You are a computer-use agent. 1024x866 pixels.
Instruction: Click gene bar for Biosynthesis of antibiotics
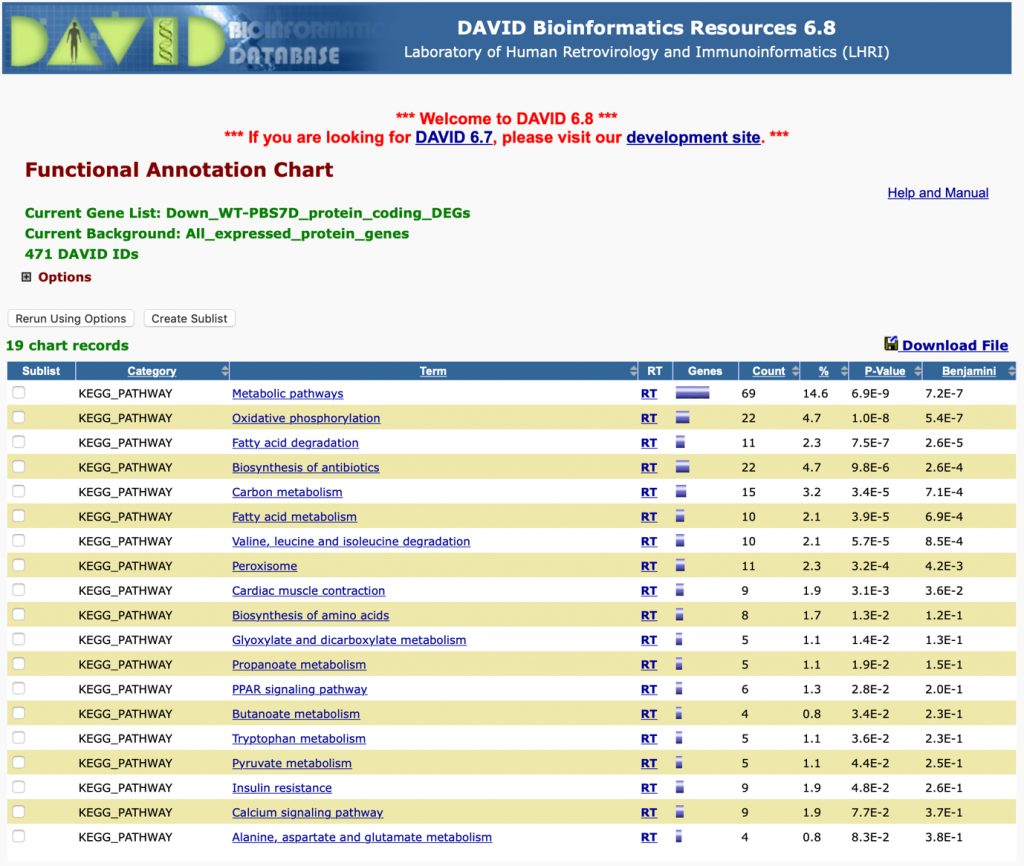[x=683, y=467]
